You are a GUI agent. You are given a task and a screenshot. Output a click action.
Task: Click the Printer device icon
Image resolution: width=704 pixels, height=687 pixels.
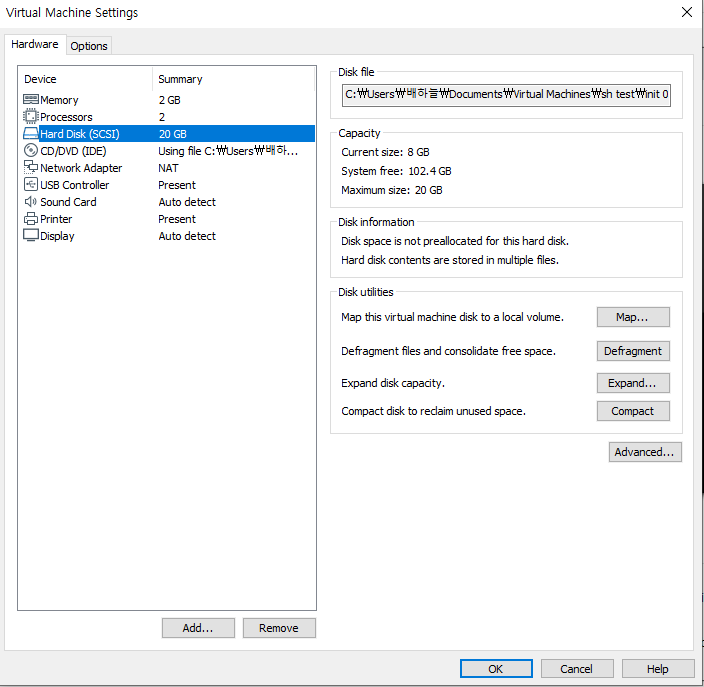point(31,219)
